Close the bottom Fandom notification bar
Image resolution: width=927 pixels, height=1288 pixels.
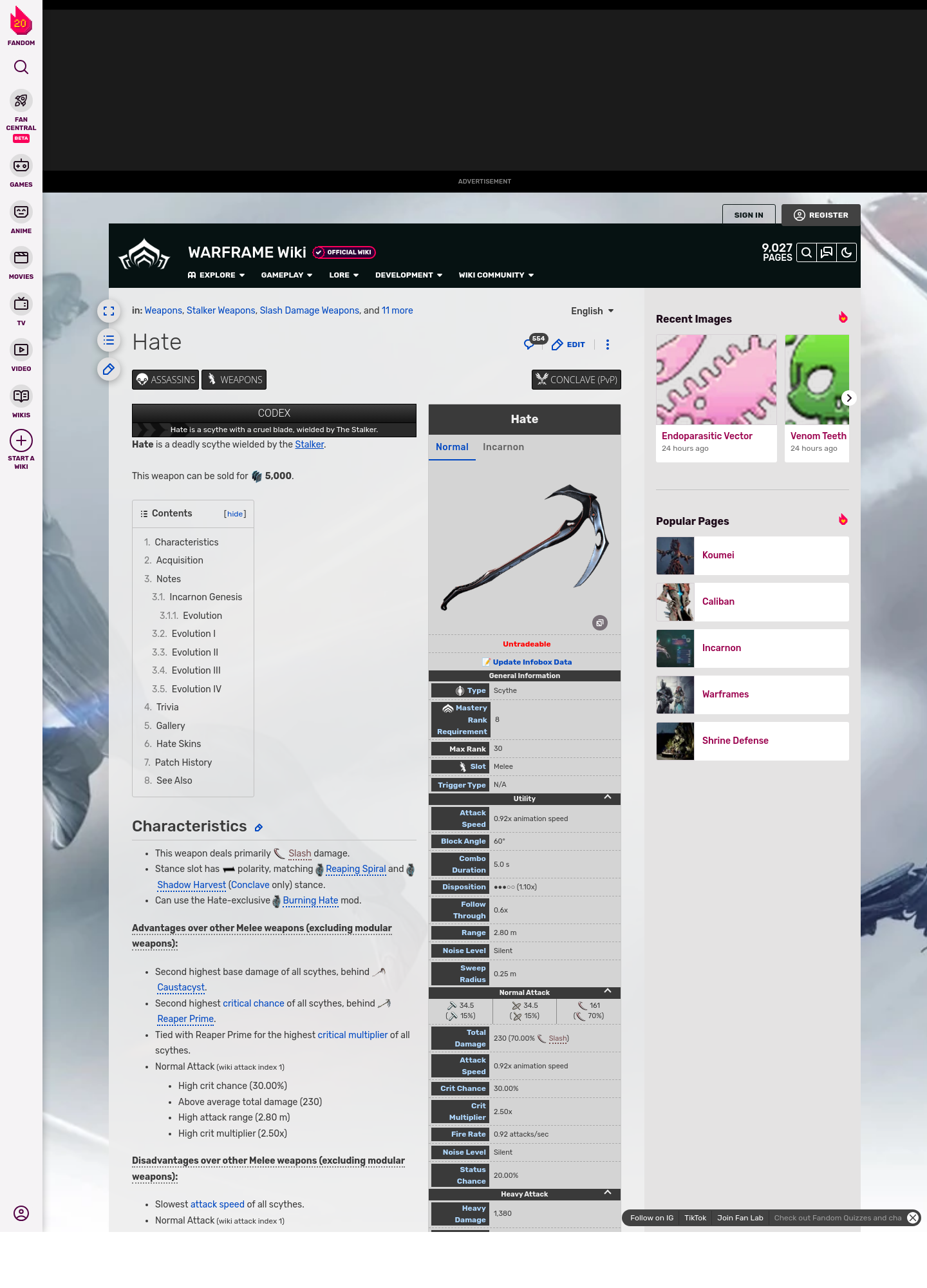[x=913, y=1218]
